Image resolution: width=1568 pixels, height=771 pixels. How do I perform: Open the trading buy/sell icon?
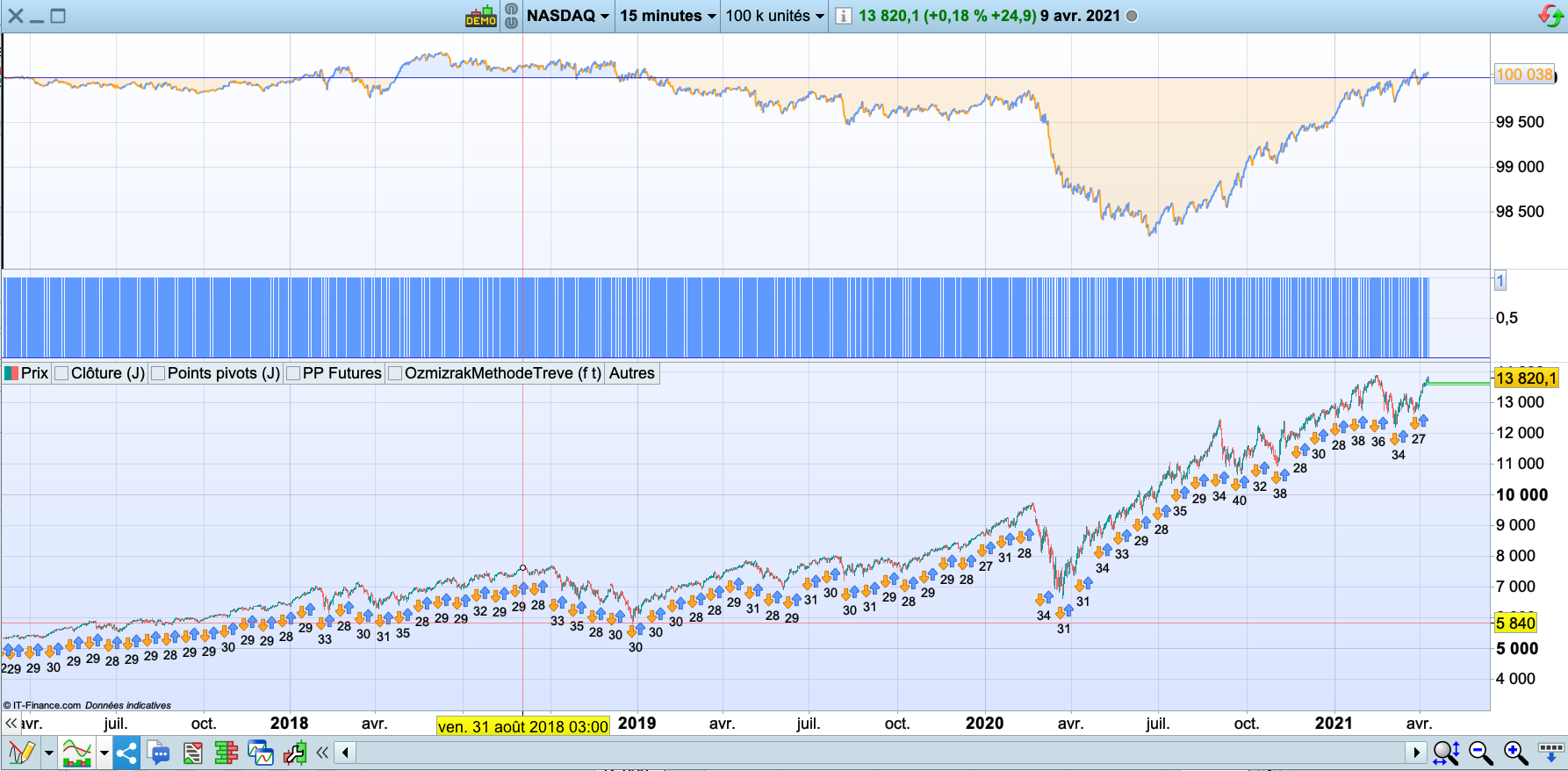pos(295,753)
